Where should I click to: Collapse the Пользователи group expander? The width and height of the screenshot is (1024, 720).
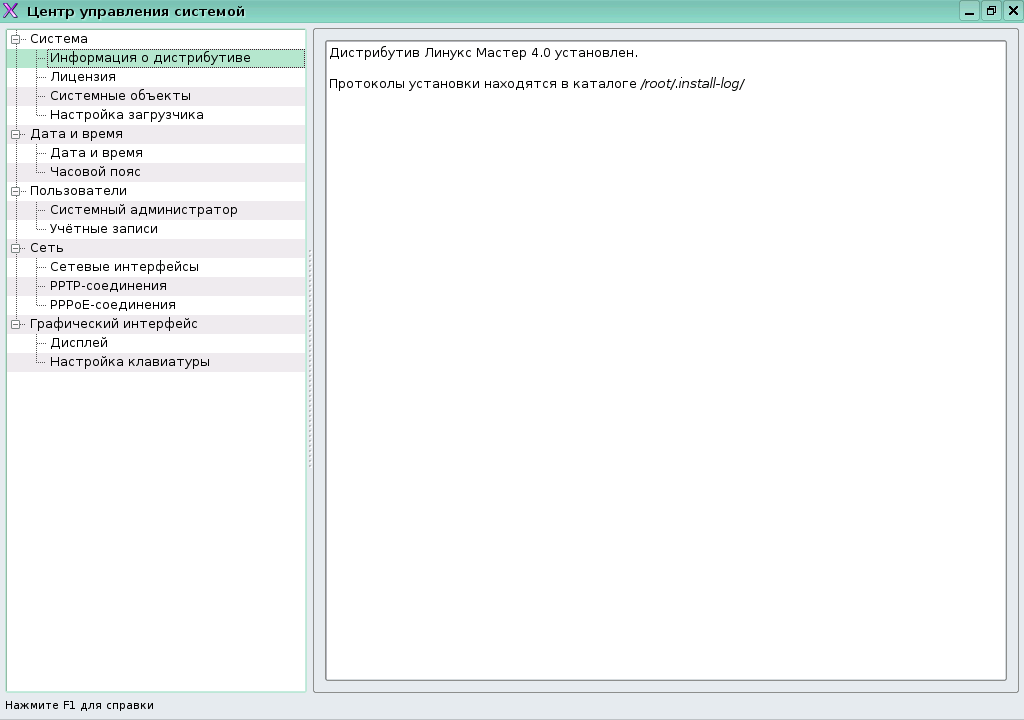tap(16, 191)
